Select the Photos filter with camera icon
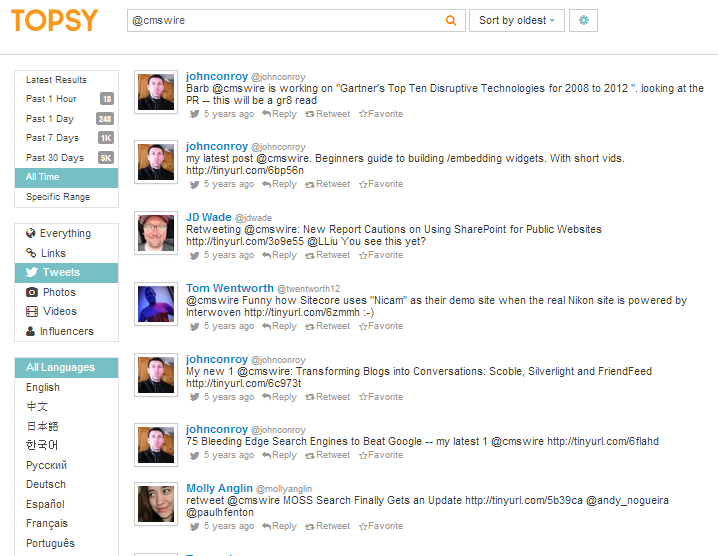 tap(59, 292)
